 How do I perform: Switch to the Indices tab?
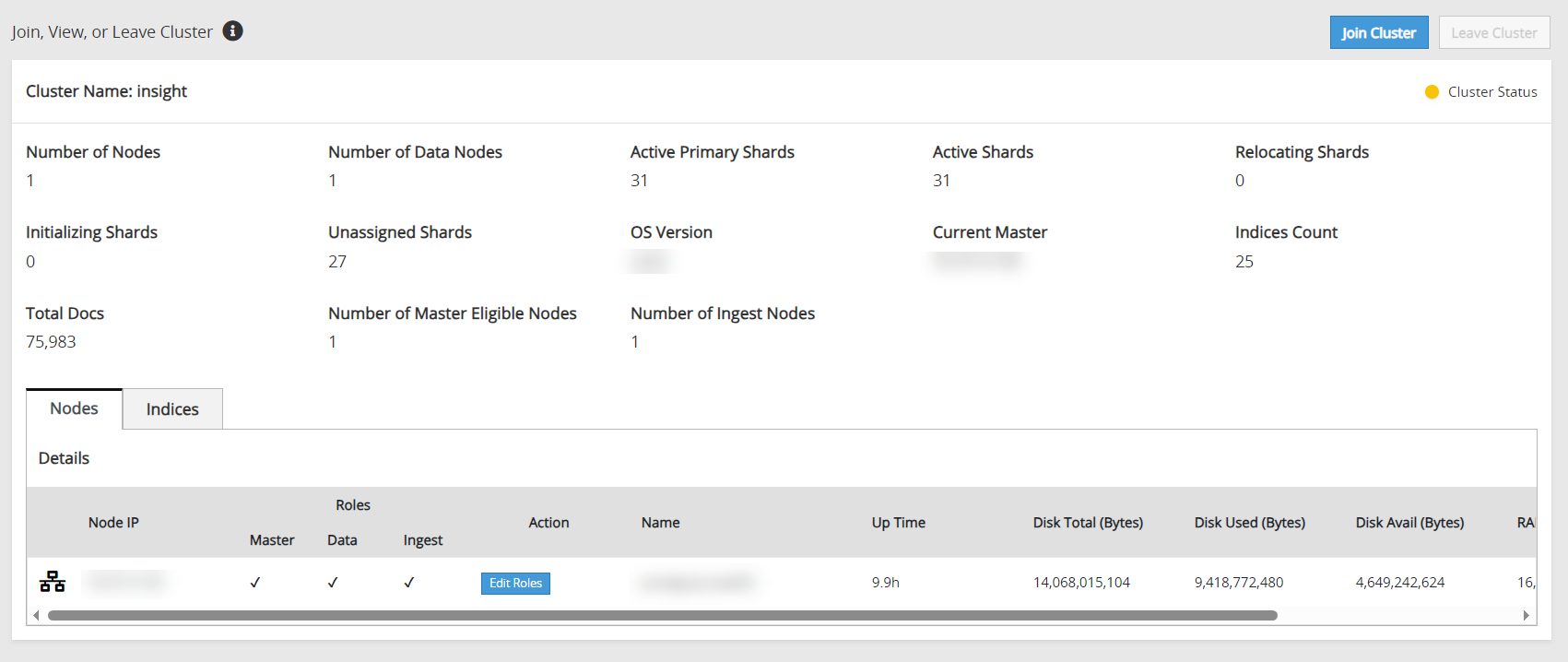pyautogui.click(x=172, y=409)
